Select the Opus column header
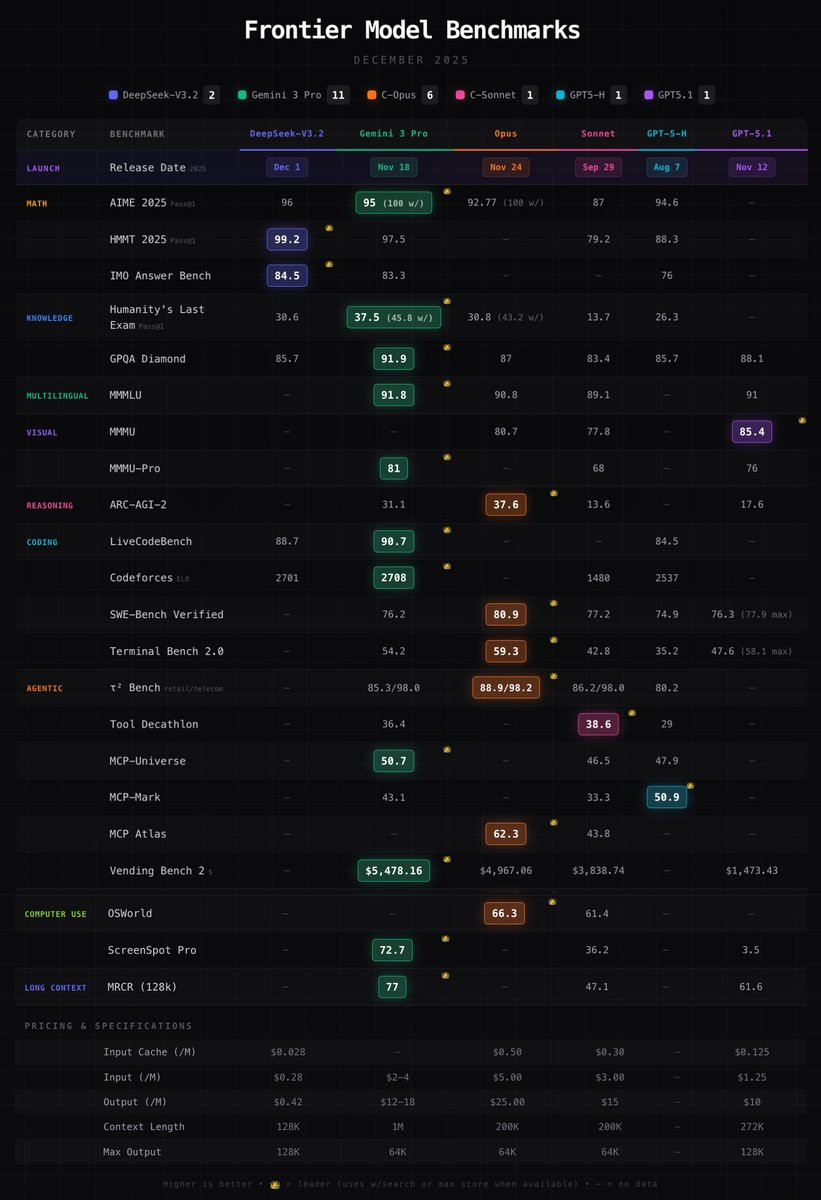Image resolution: width=821 pixels, height=1200 pixels. (505, 133)
